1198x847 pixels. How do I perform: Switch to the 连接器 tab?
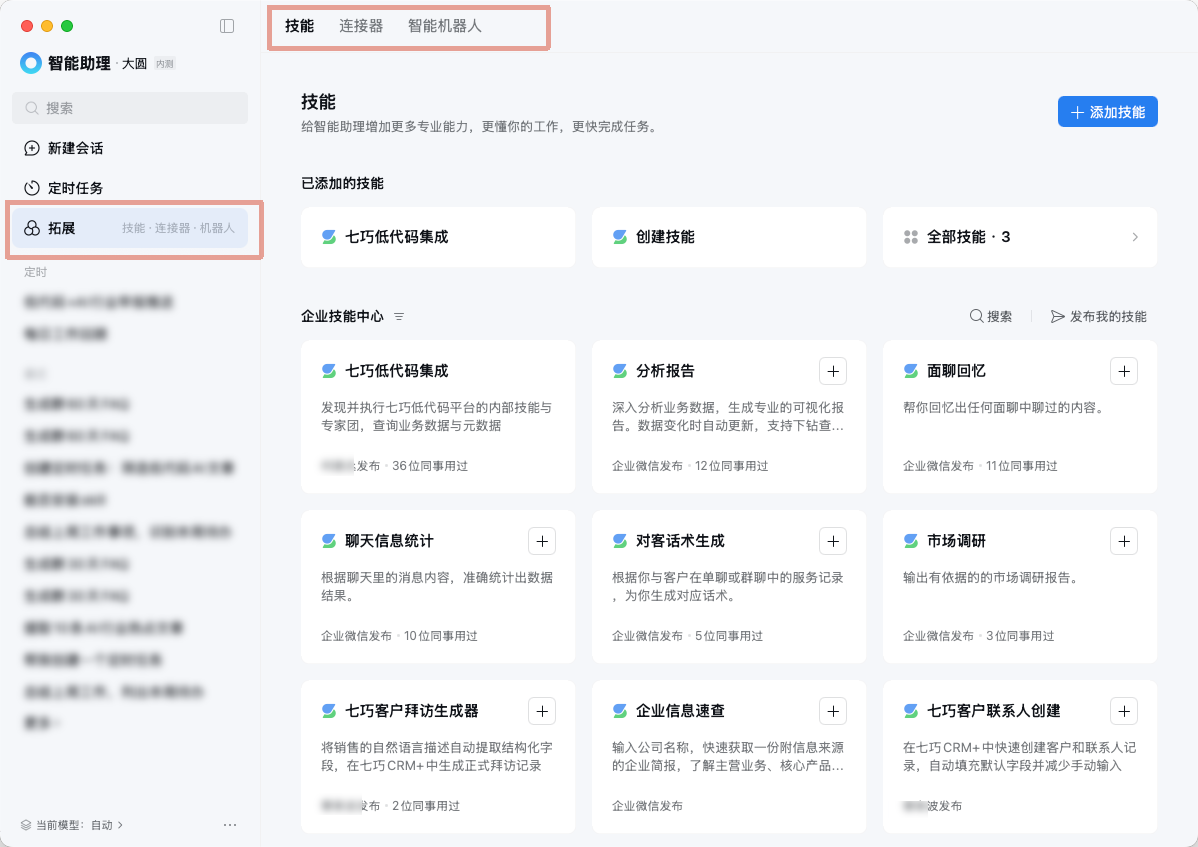pos(361,26)
